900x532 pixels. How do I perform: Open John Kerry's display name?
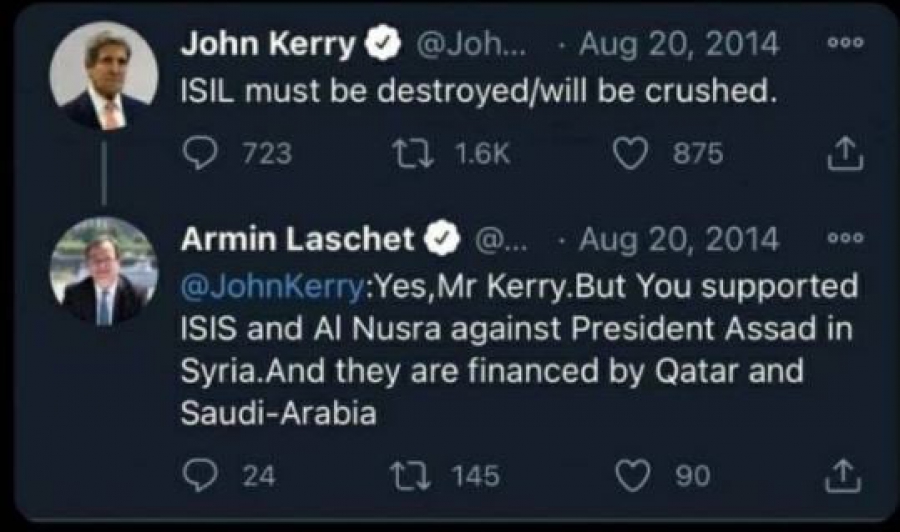point(267,45)
